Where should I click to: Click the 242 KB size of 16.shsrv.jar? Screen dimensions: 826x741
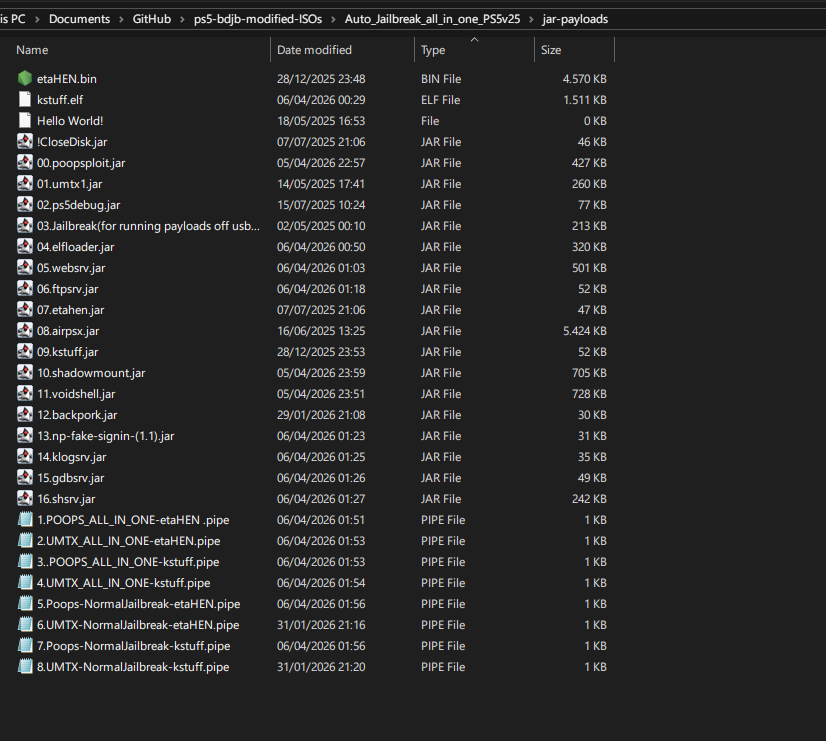tap(589, 499)
